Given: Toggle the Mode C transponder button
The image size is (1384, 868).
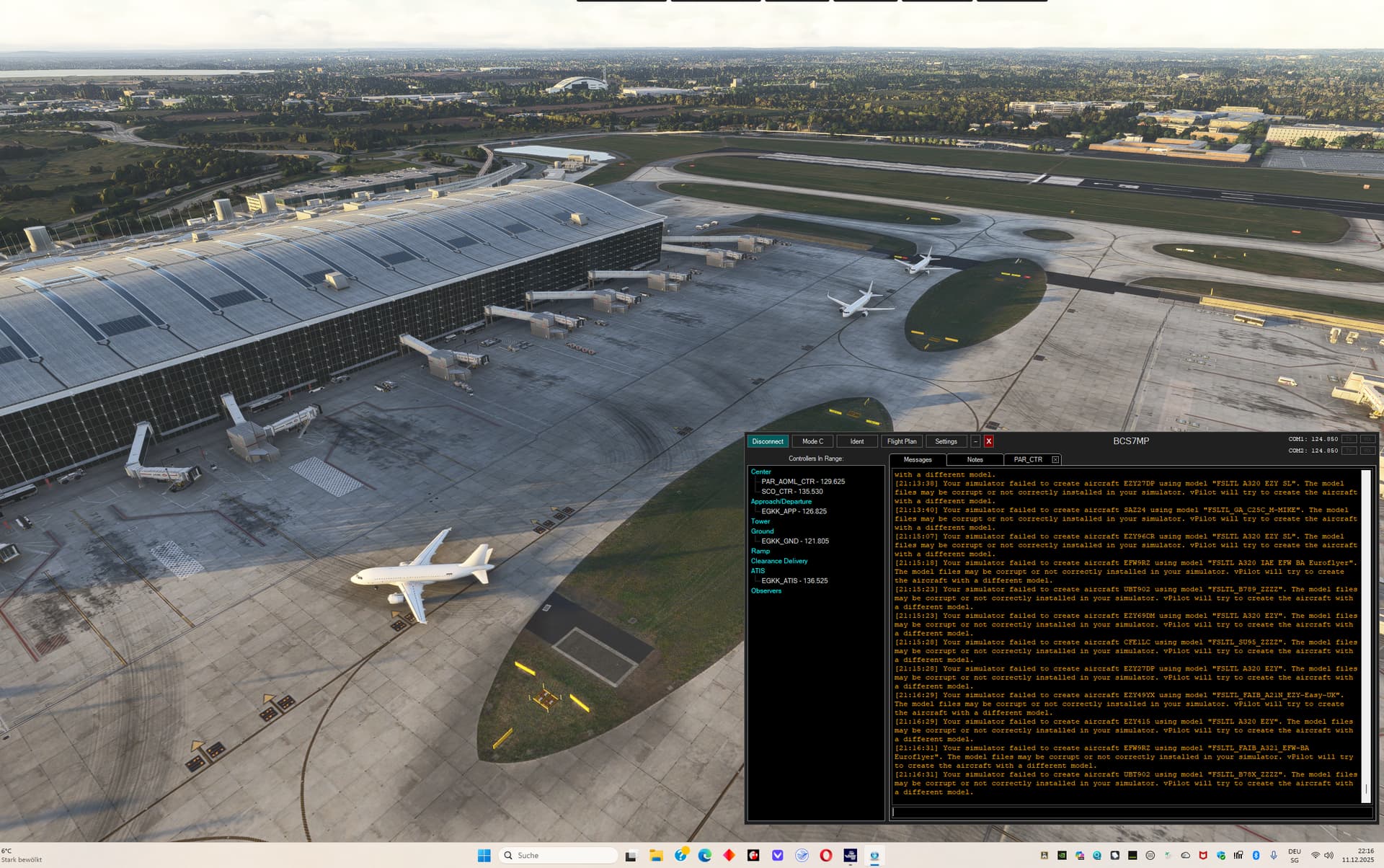Looking at the screenshot, I should tap(812, 441).
